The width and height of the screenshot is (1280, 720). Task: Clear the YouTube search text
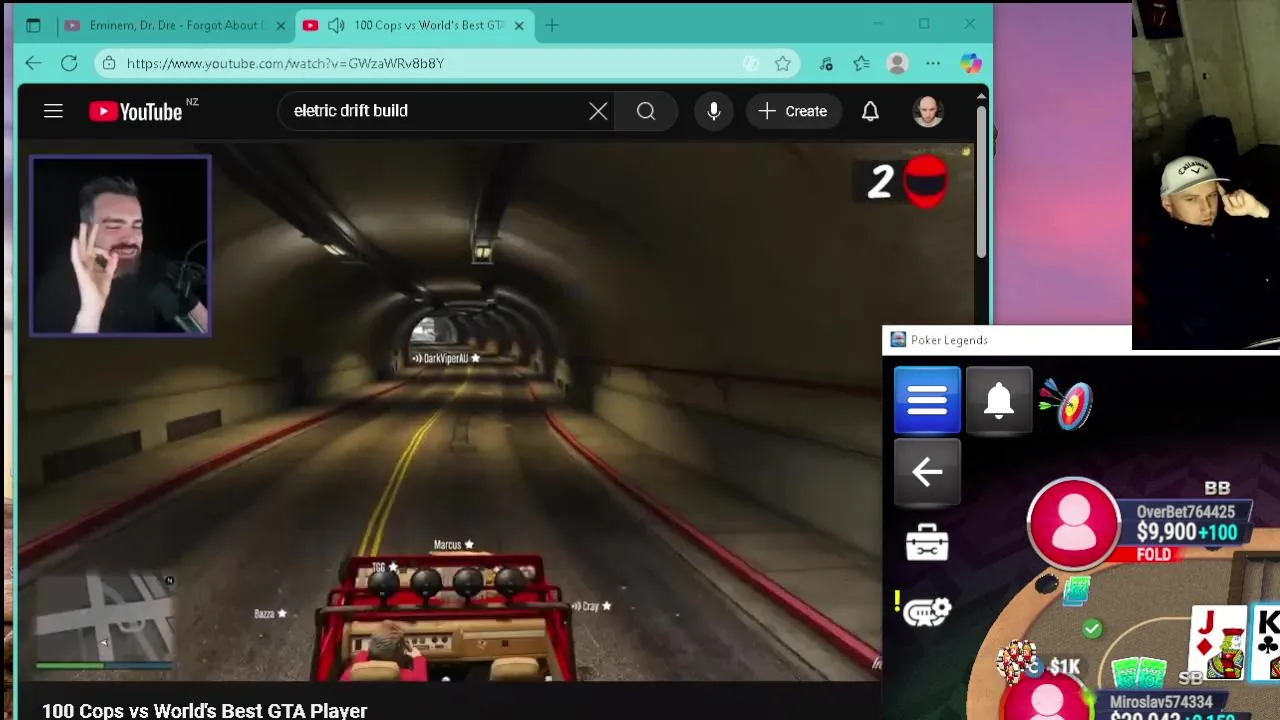pyautogui.click(x=598, y=111)
